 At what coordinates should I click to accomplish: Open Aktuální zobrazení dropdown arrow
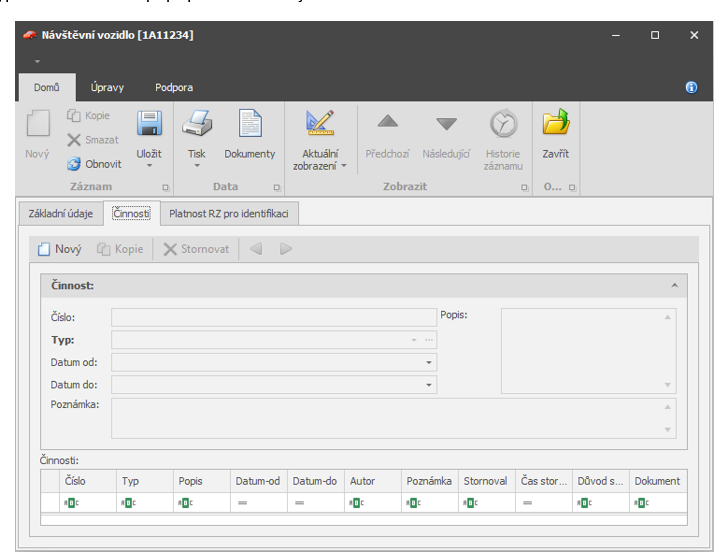344,166
